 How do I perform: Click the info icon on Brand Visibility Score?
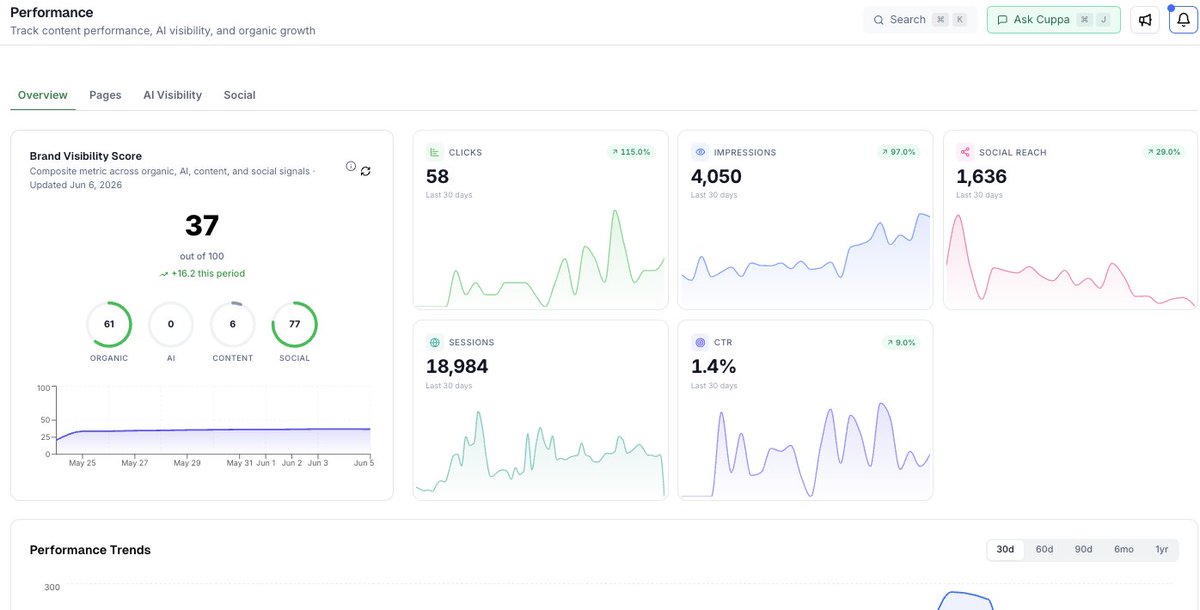click(x=351, y=166)
